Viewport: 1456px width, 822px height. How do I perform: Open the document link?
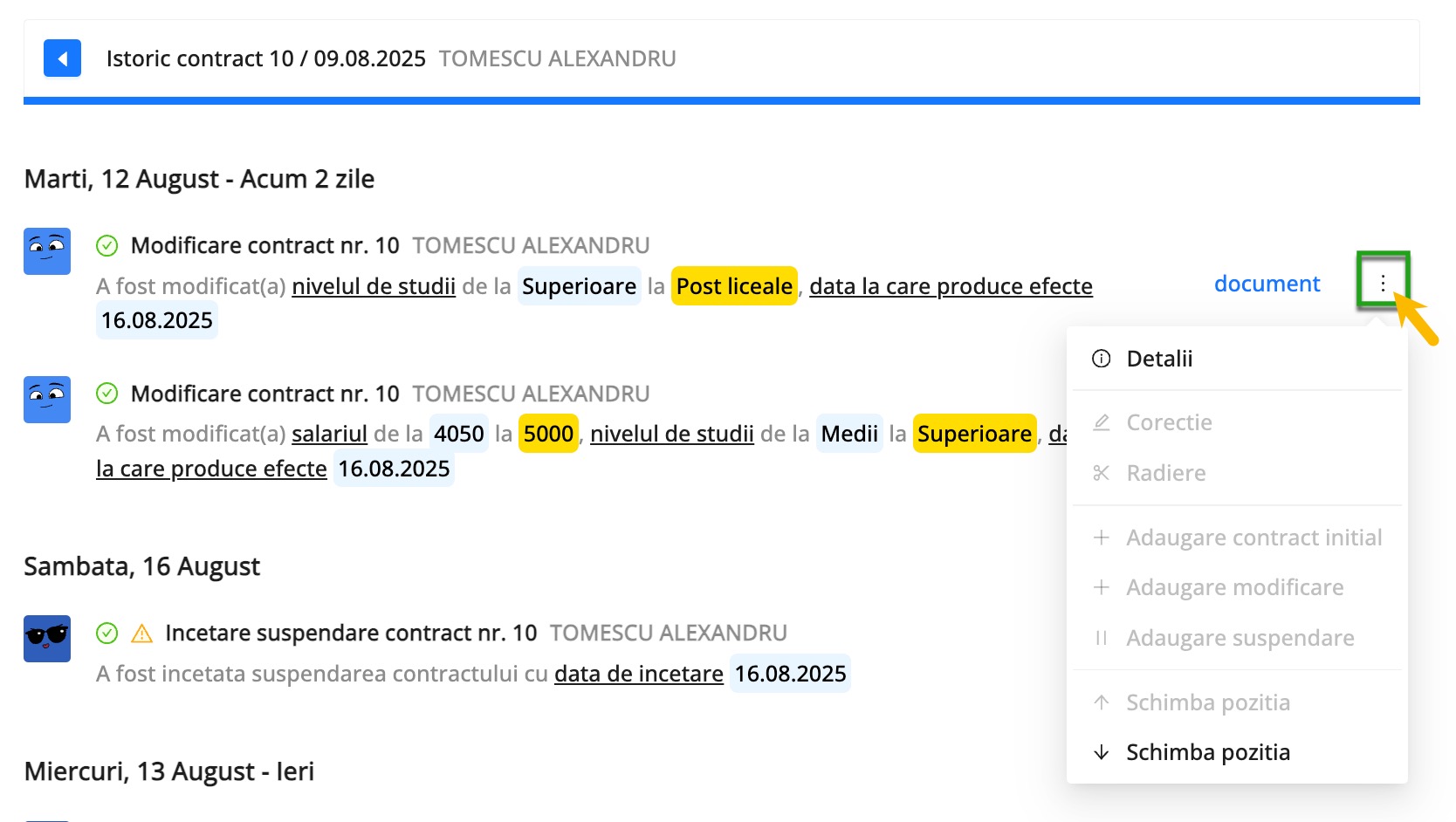point(1267,284)
